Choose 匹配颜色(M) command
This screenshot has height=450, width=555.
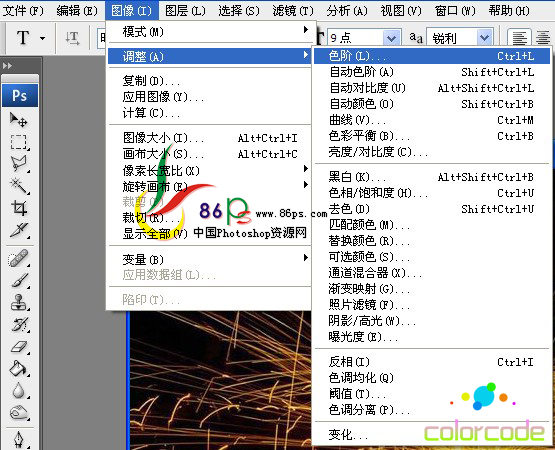pyautogui.click(x=431, y=225)
